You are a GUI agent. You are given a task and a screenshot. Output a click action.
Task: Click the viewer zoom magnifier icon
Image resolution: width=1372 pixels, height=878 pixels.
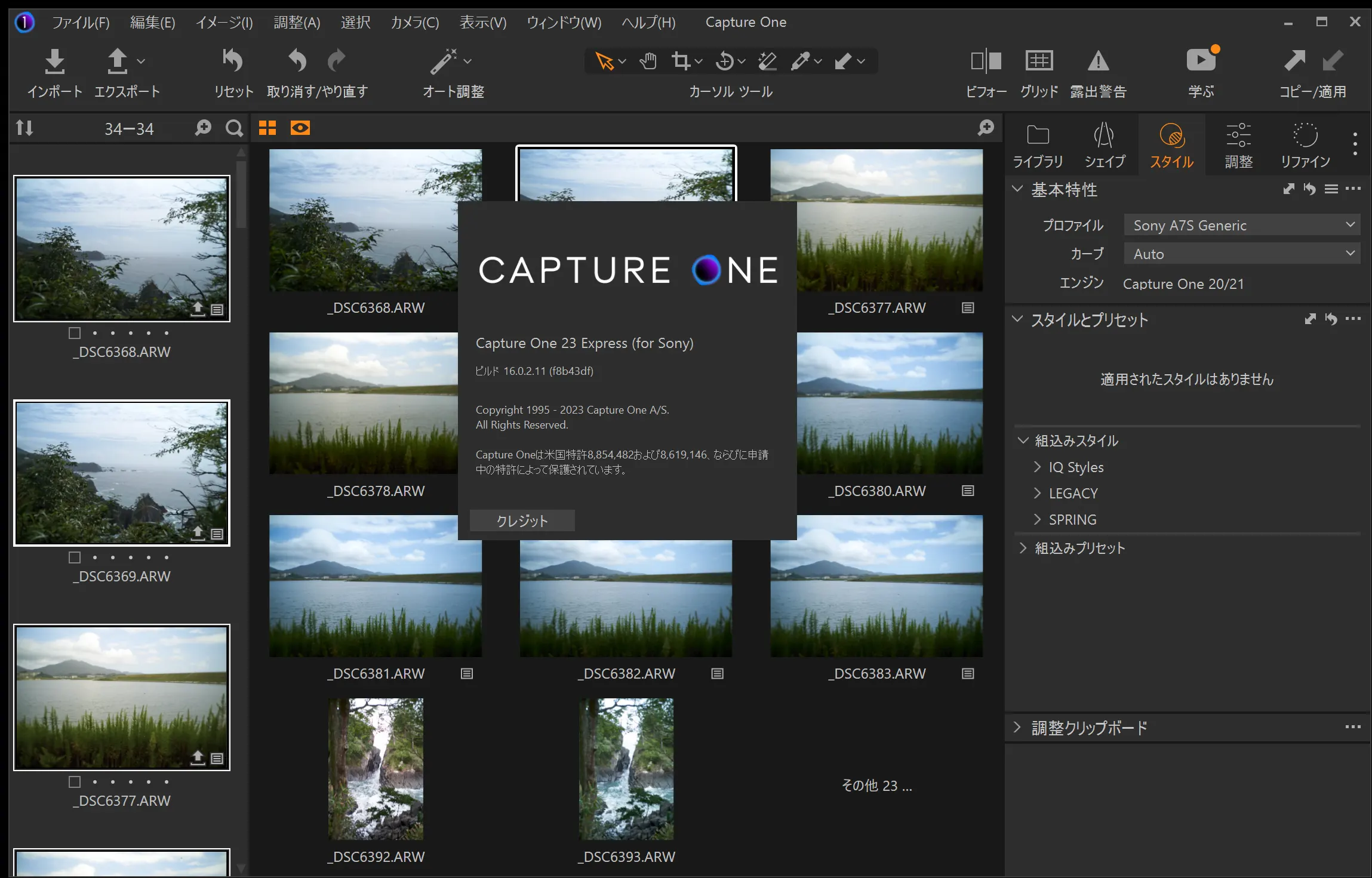click(x=986, y=128)
